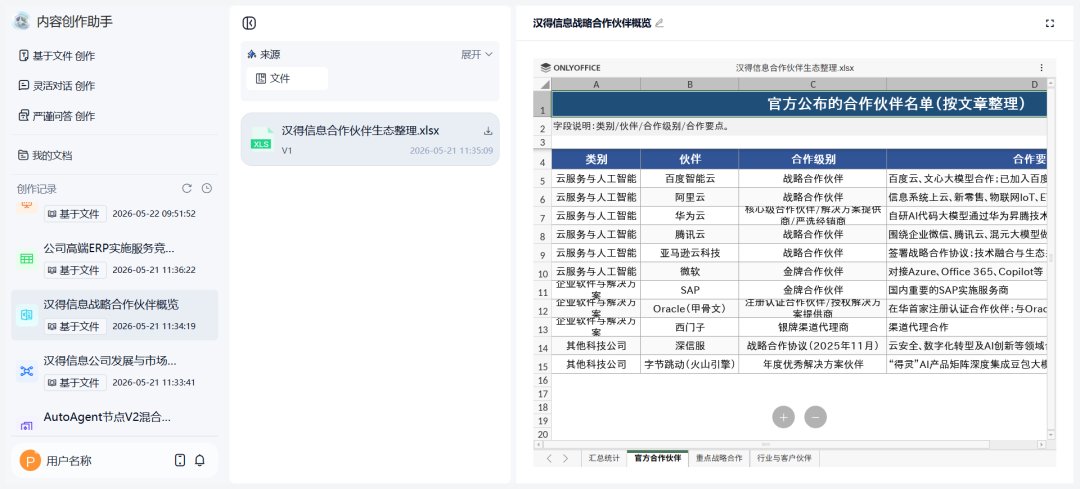Switch to 行业与客户伙伴 sheet tab
Image resolution: width=1080 pixels, height=489 pixels.
click(785, 458)
